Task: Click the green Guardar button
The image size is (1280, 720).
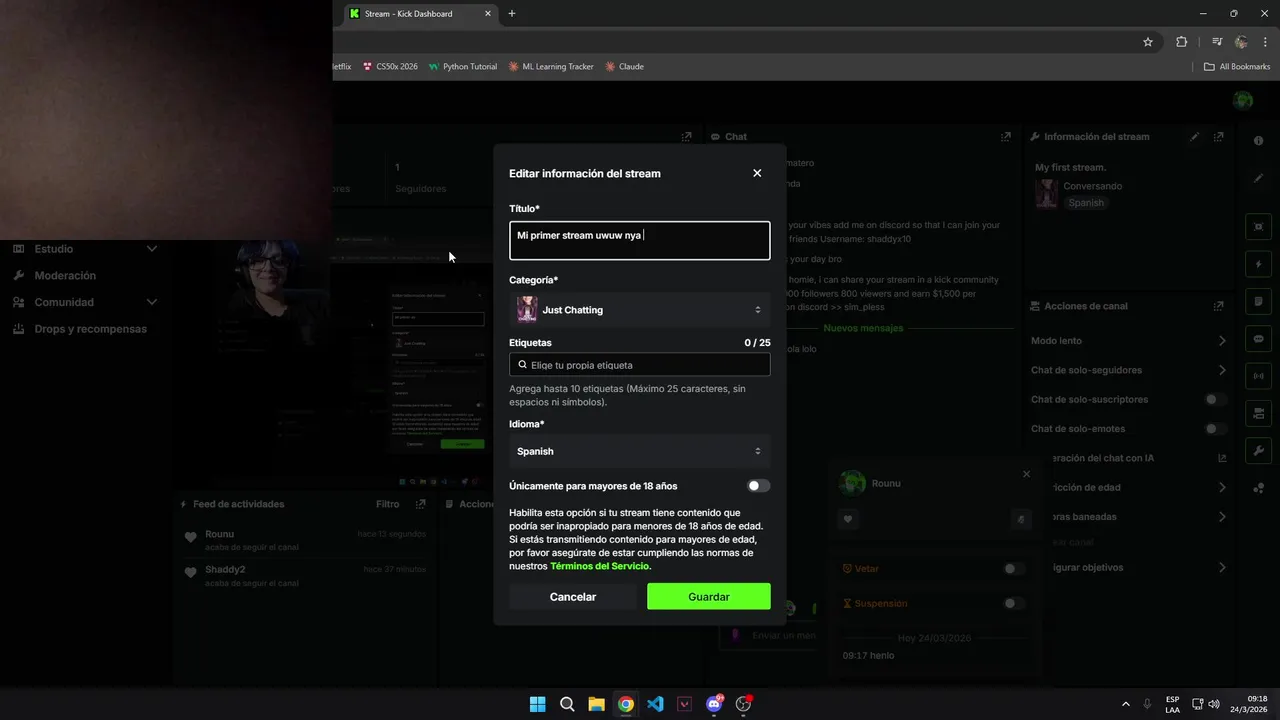Action: [x=708, y=596]
